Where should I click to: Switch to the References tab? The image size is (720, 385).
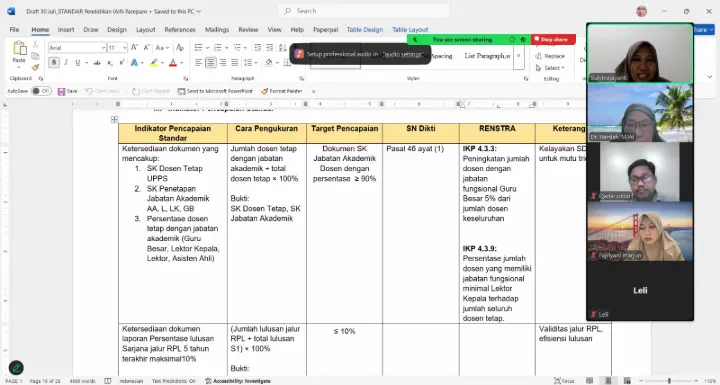[180, 29]
